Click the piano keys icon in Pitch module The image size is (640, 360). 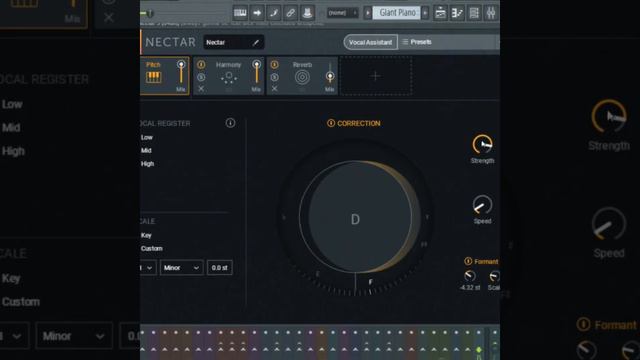[x=153, y=77]
